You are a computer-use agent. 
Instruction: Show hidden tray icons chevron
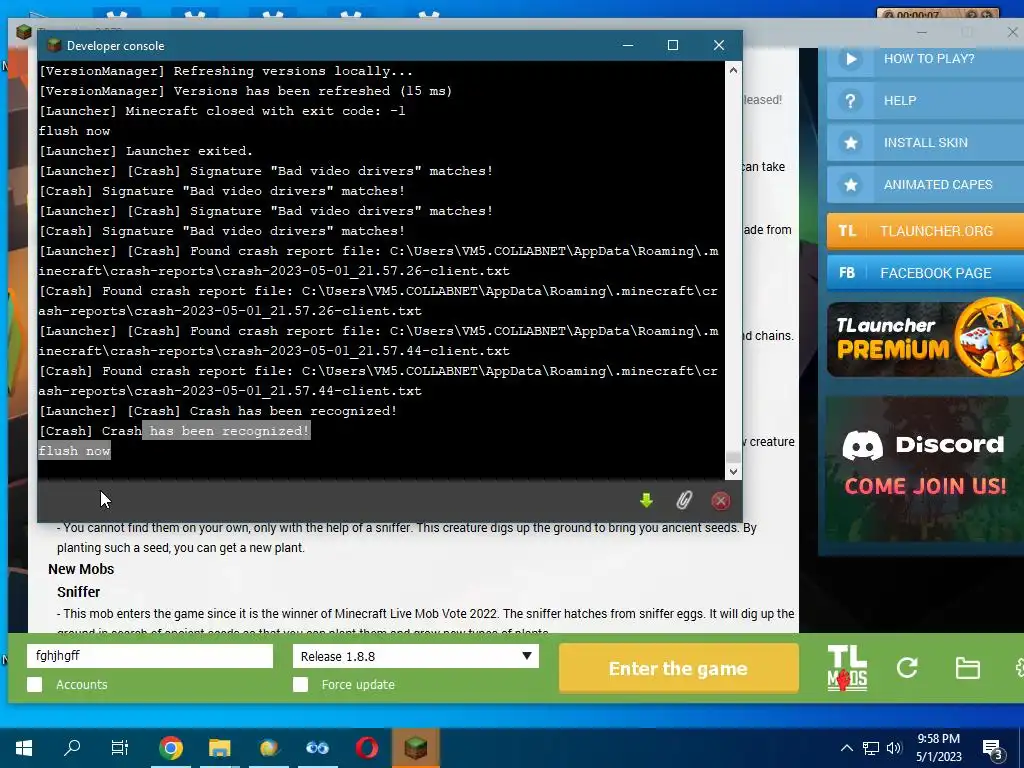[x=846, y=748]
